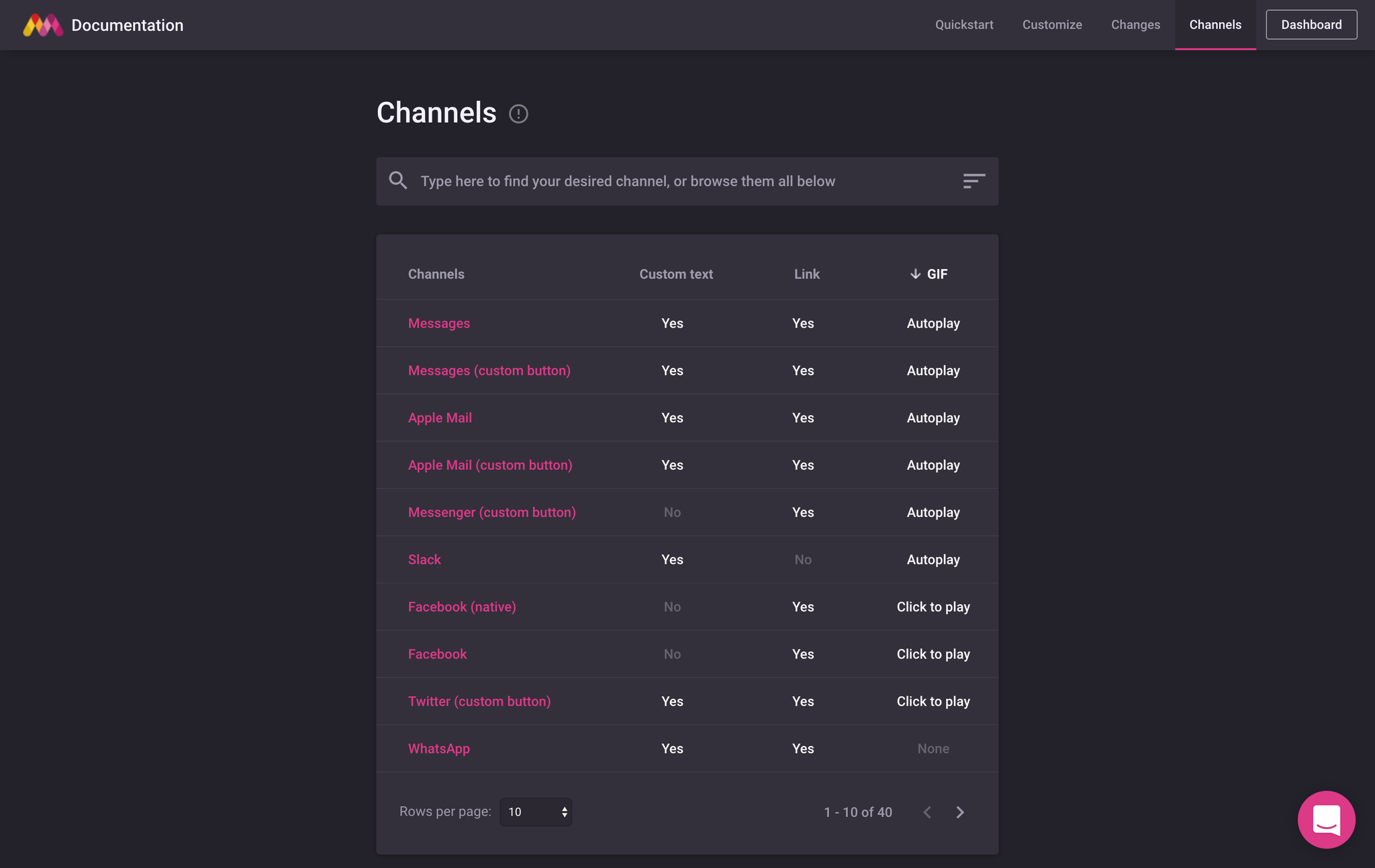Sort table by Custom text column
Viewport: 1375px width, 868px height.
tap(675, 274)
